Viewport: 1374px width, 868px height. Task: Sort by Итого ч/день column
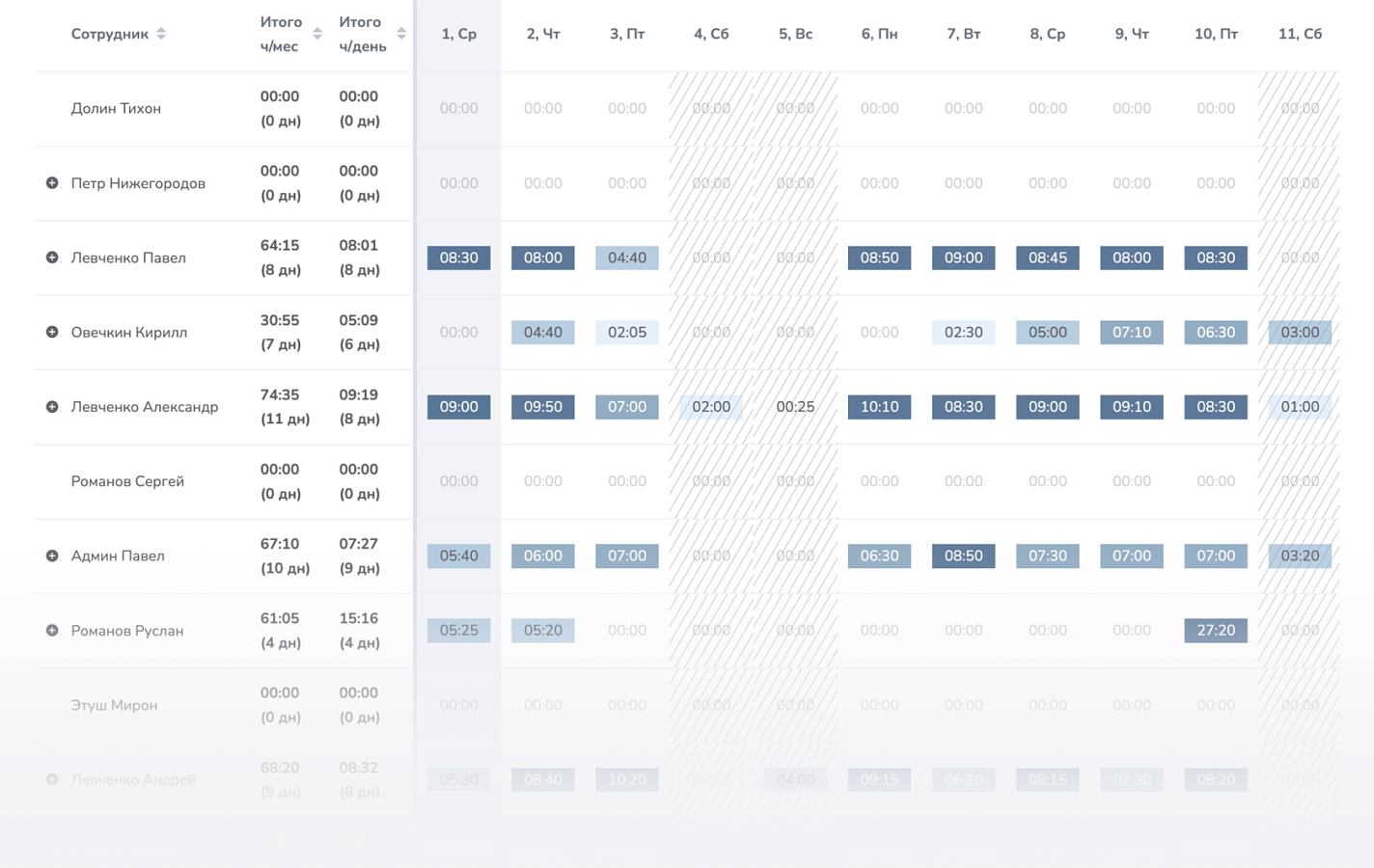(x=401, y=34)
